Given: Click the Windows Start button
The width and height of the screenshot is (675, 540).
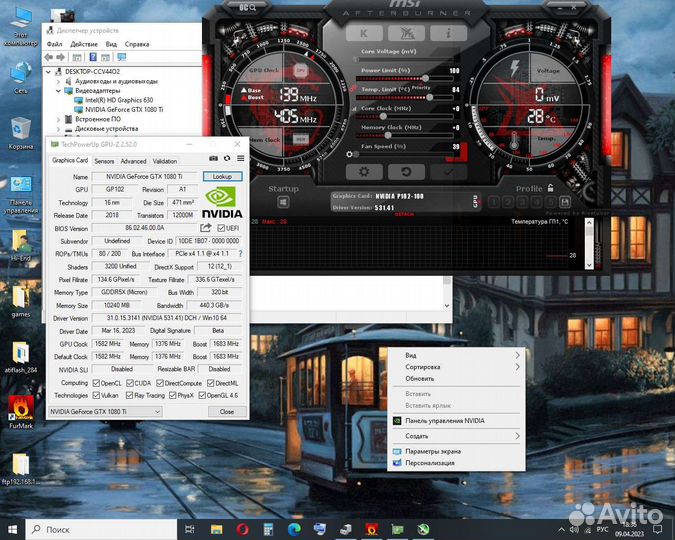Looking at the screenshot, I should point(12,529).
